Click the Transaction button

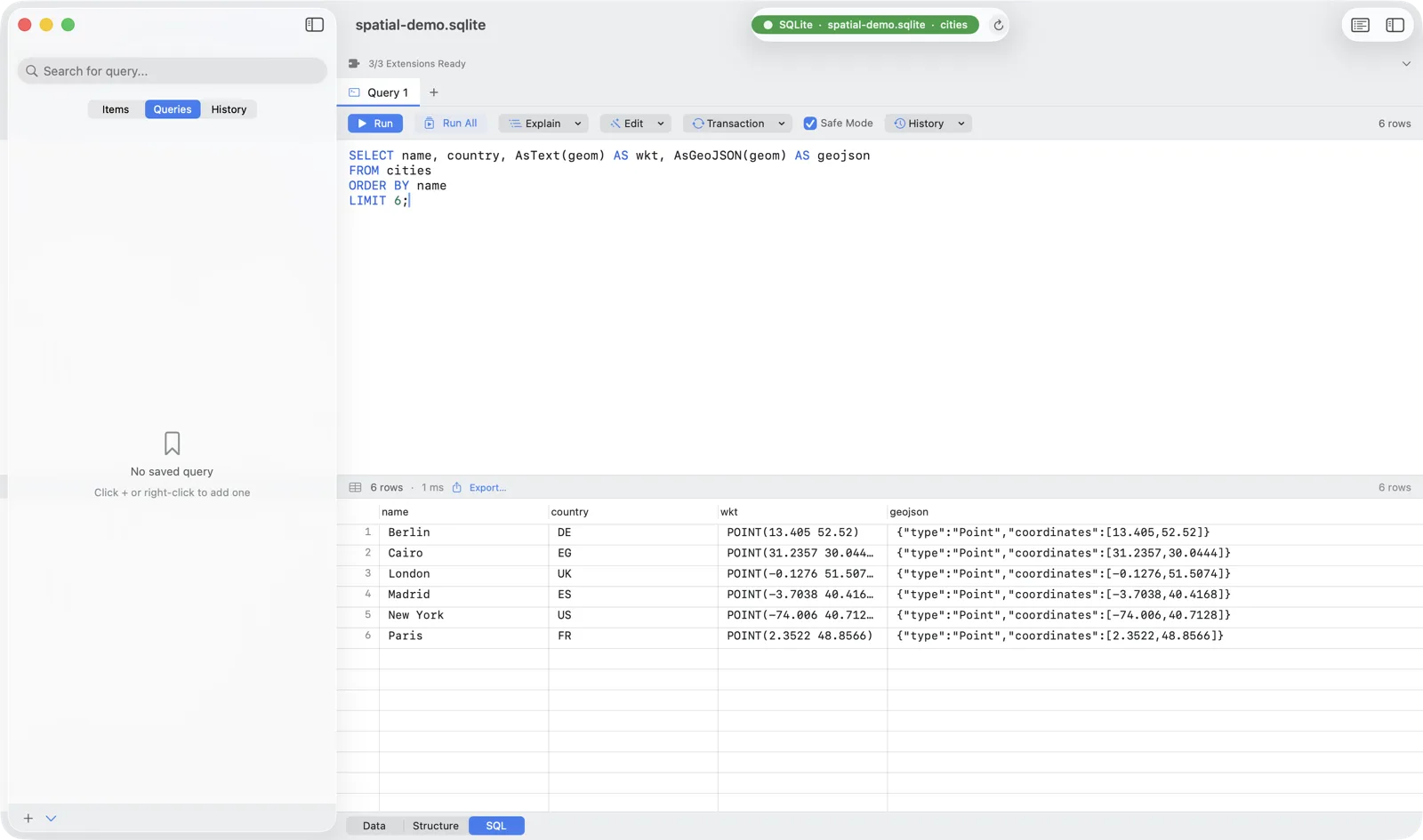point(728,124)
